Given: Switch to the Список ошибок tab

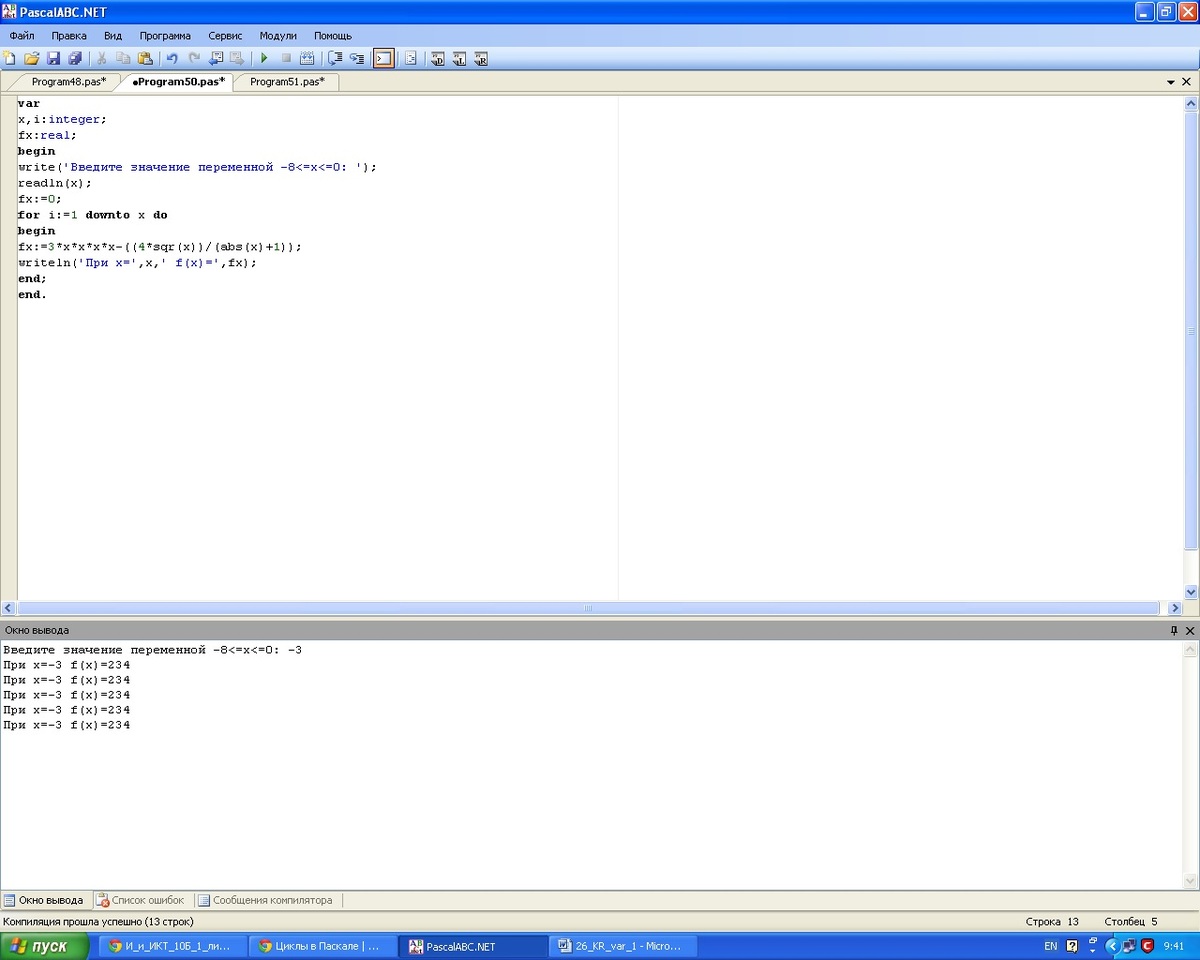Looking at the screenshot, I should [141, 900].
